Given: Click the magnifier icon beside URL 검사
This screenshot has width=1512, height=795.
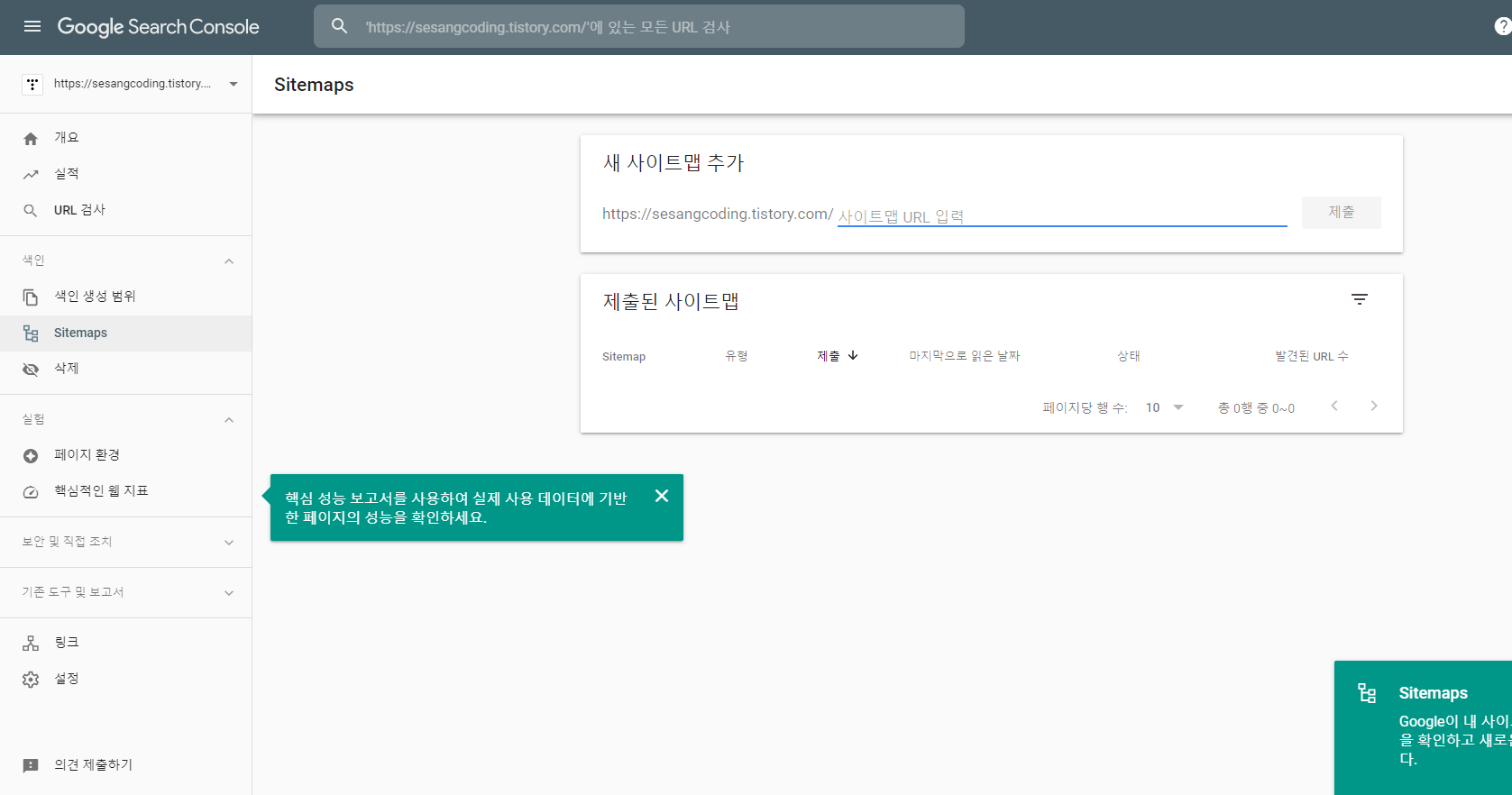Looking at the screenshot, I should pos(31,210).
